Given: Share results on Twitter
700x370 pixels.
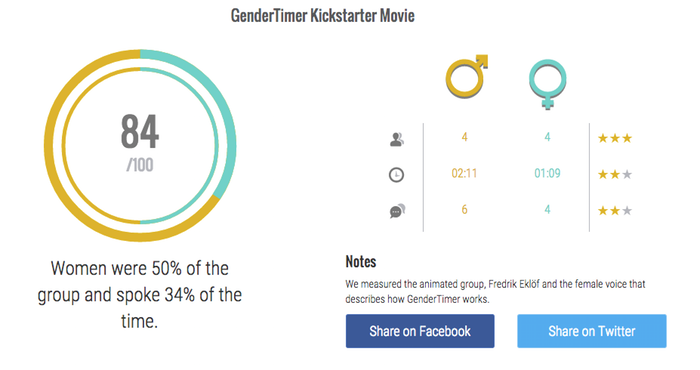Looking at the screenshot, I should tap(592, 331).
